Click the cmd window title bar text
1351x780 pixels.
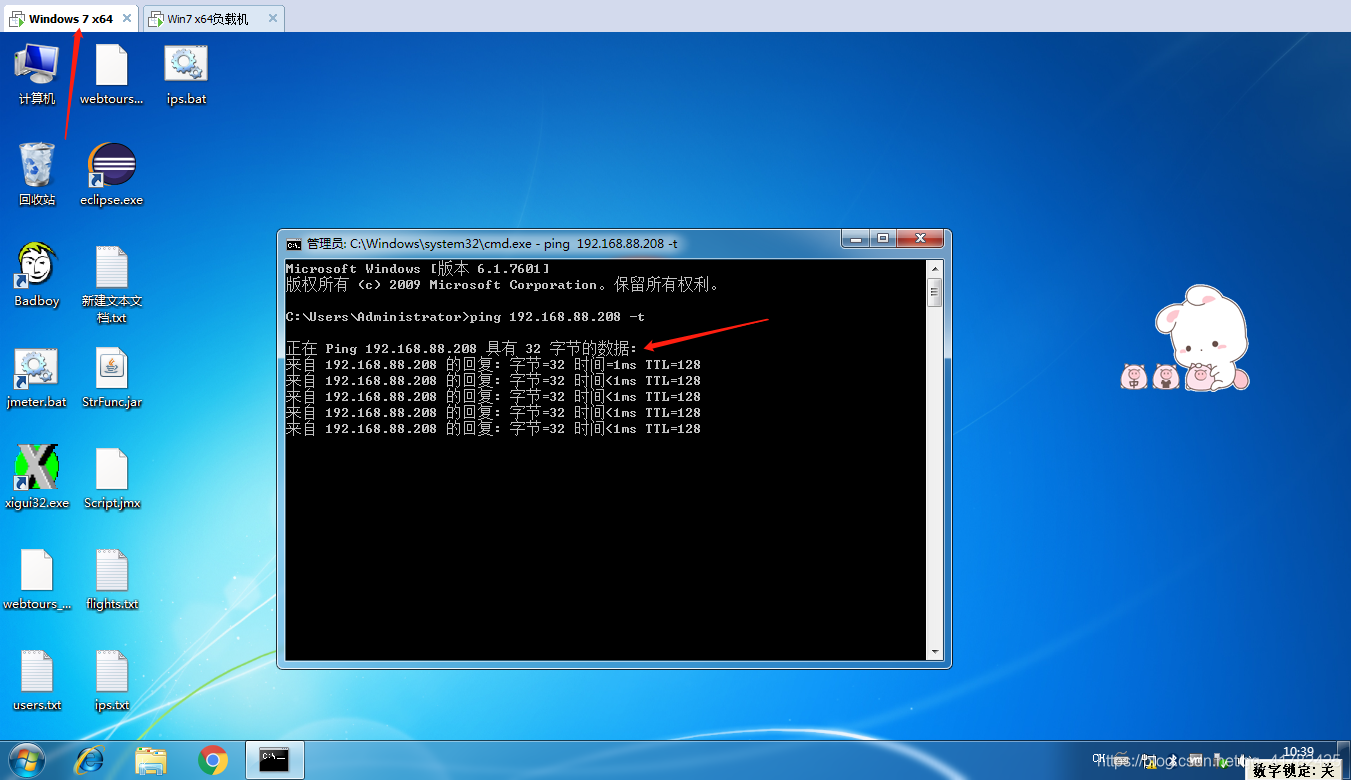pos(491,244)
